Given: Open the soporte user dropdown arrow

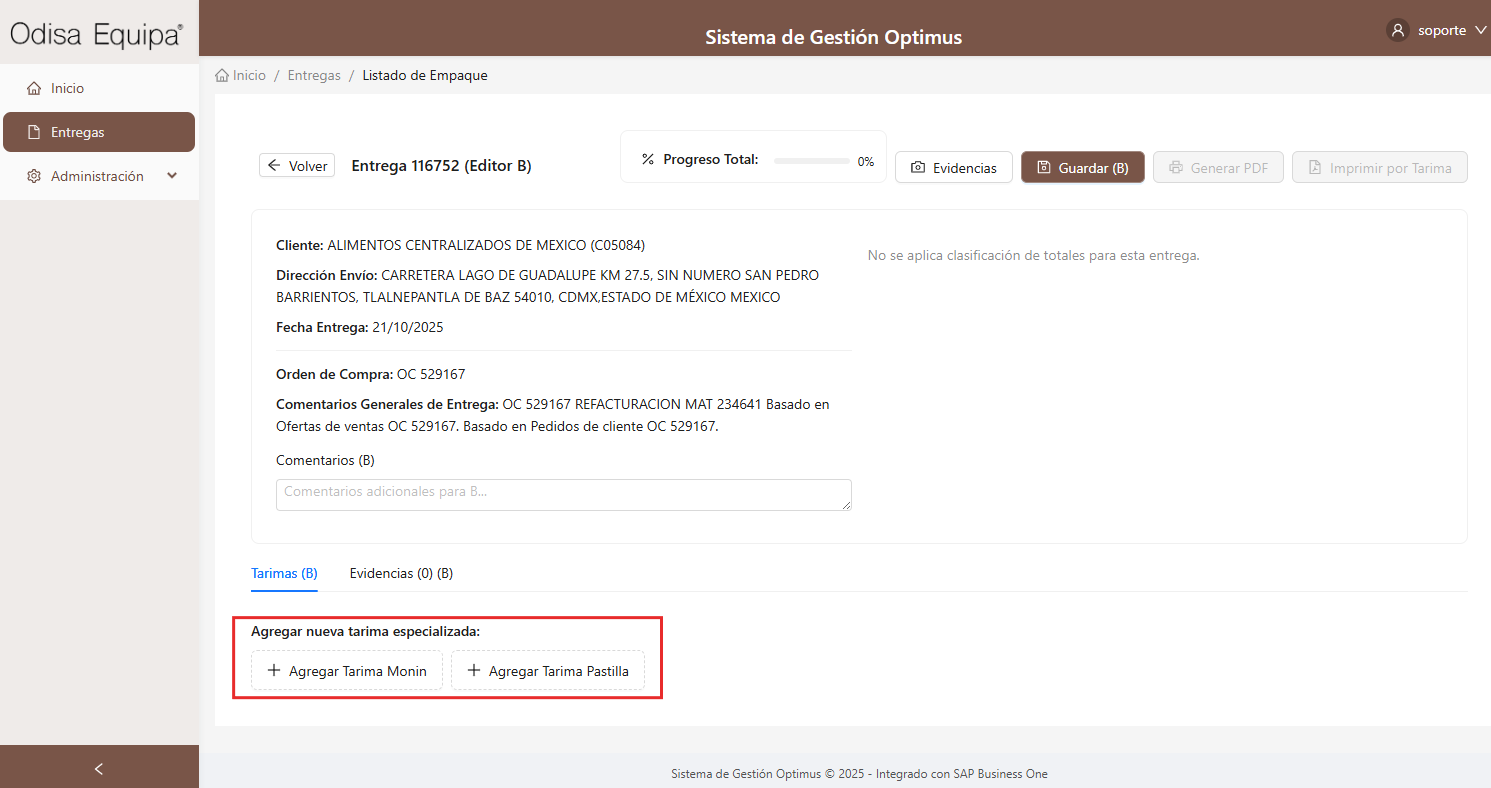Looking at the screenshot, I should pos(1481,30).
